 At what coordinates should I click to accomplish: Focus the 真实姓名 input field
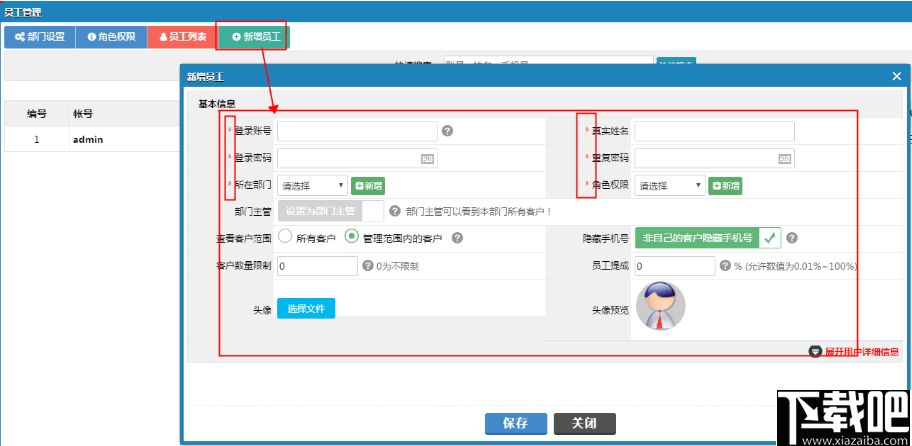point(714,131)
